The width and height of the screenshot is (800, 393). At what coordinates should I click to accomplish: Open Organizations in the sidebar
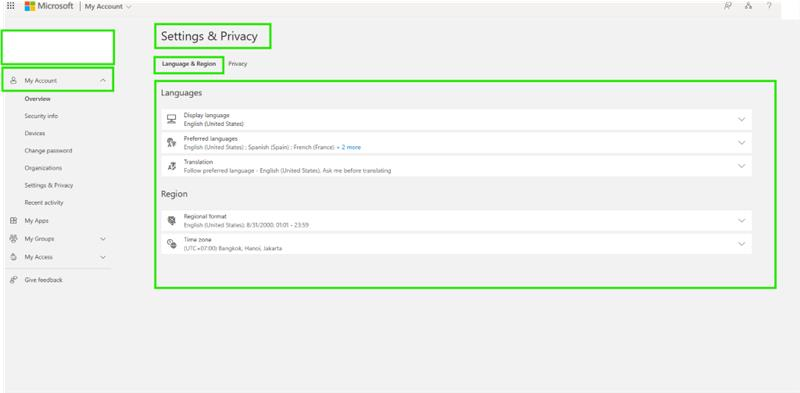point(43,168)
